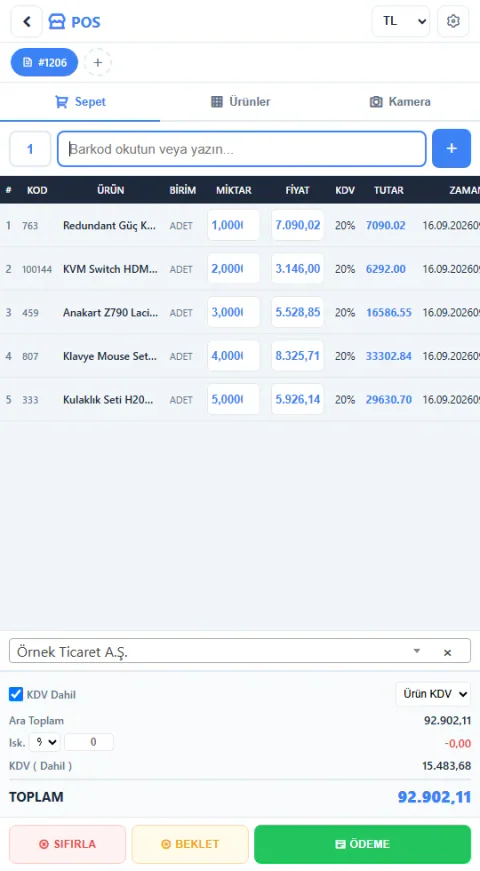Edit price 5.528,85 of Anakart Z790
480x871 pixels.
(298, 312)
